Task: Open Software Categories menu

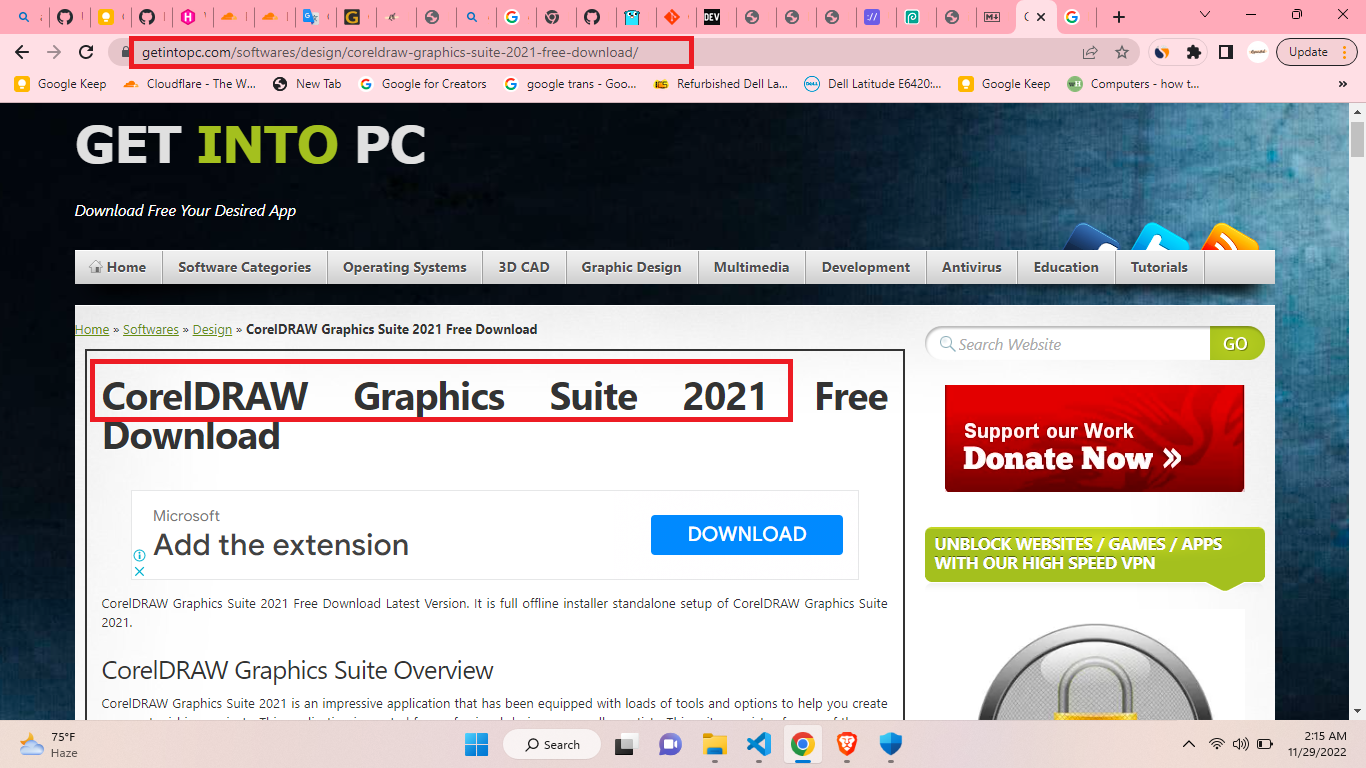Action: tap(244, 267)
